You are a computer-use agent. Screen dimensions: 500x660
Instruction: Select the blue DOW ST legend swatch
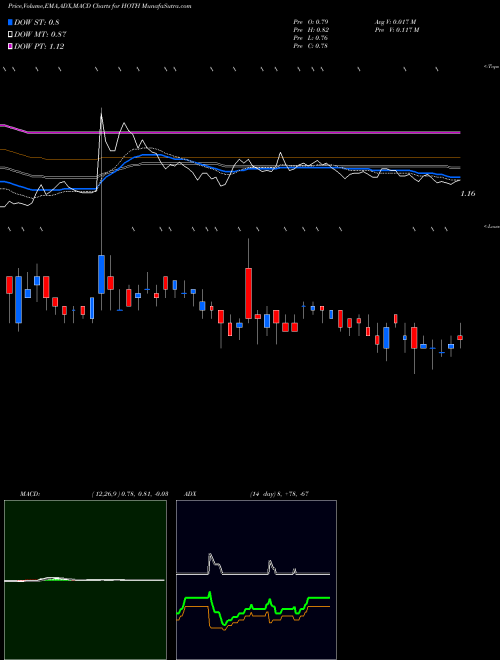tap(10, 23)
